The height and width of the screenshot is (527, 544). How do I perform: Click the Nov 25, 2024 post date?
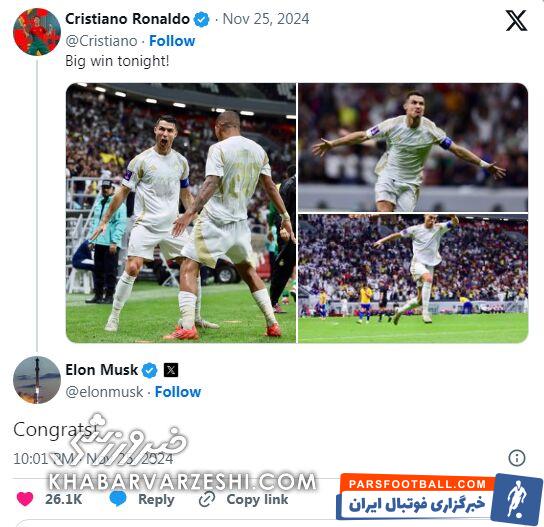[x=266, y=19]
